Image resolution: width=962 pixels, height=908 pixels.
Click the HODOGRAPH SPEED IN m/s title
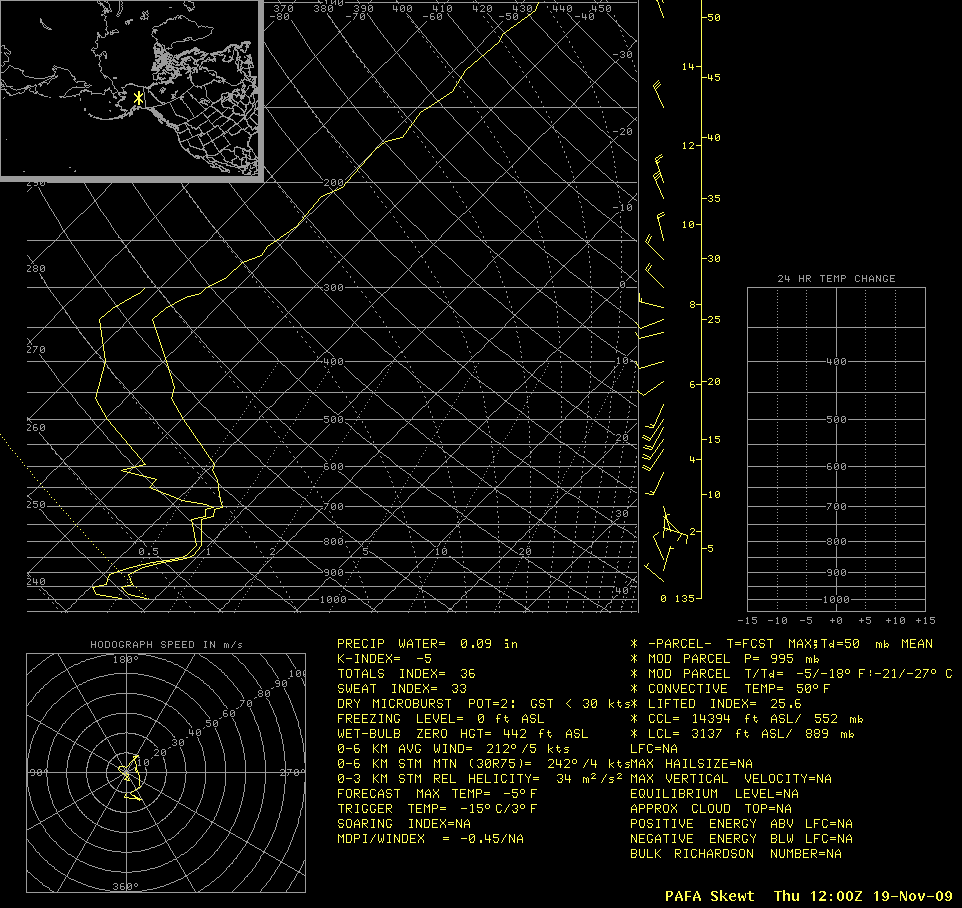(166, 644)
